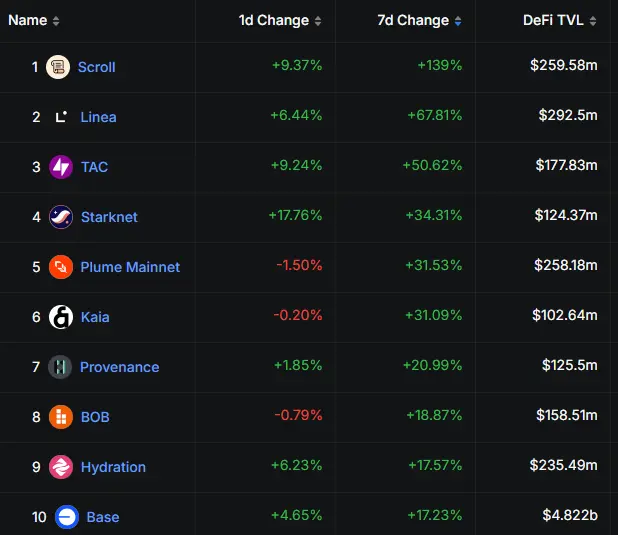The image size is (618, 535).
Task: Open the Hydration chain link
Action: point(113,467)
